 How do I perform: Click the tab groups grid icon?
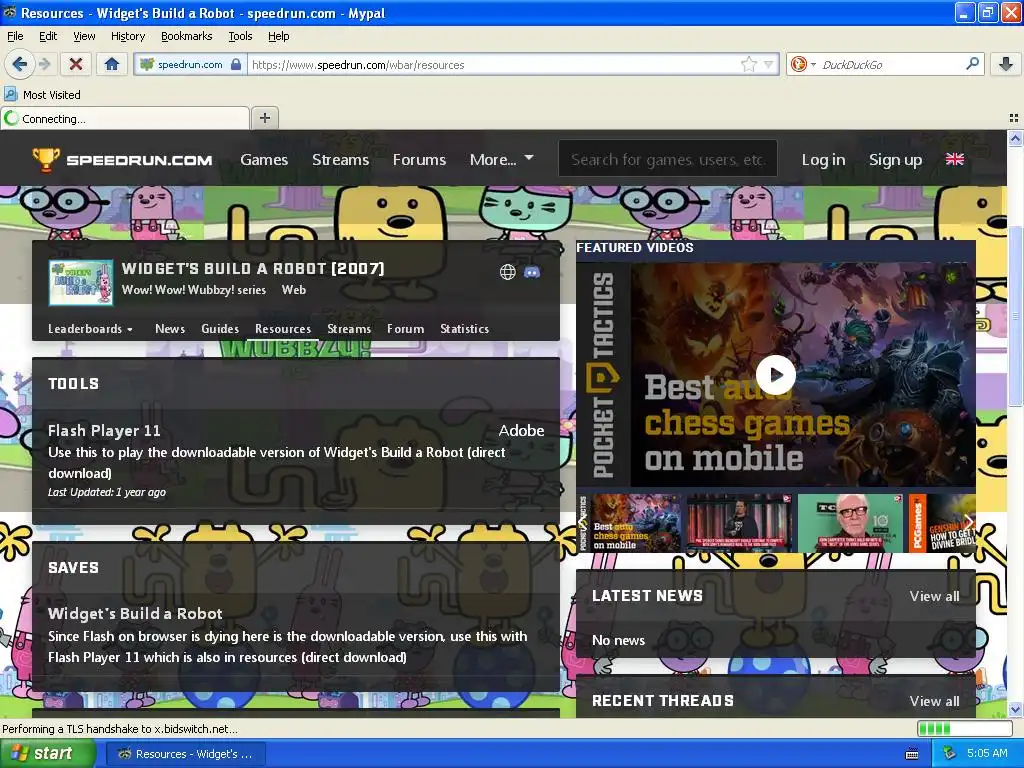[1014, 118]
